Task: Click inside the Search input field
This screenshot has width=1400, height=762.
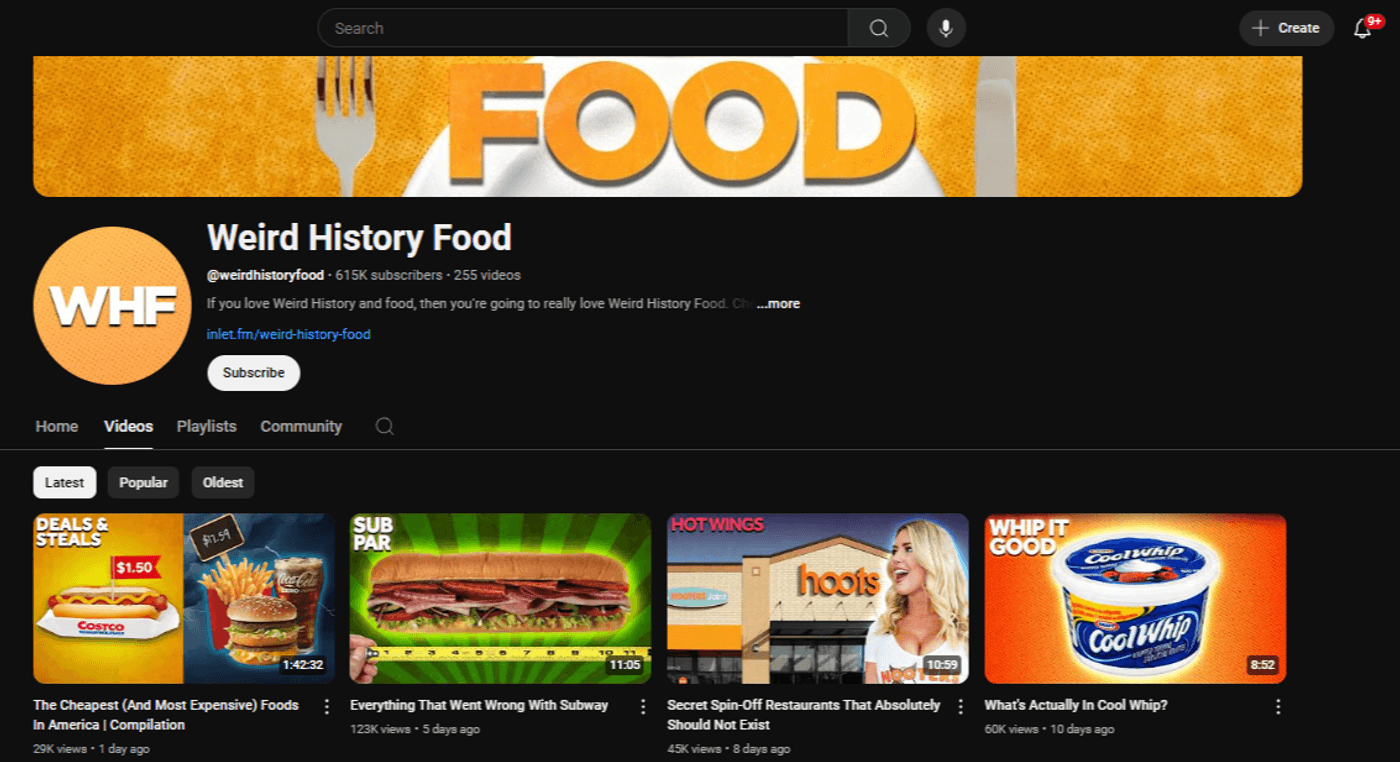Action: [x=580, y=28]
